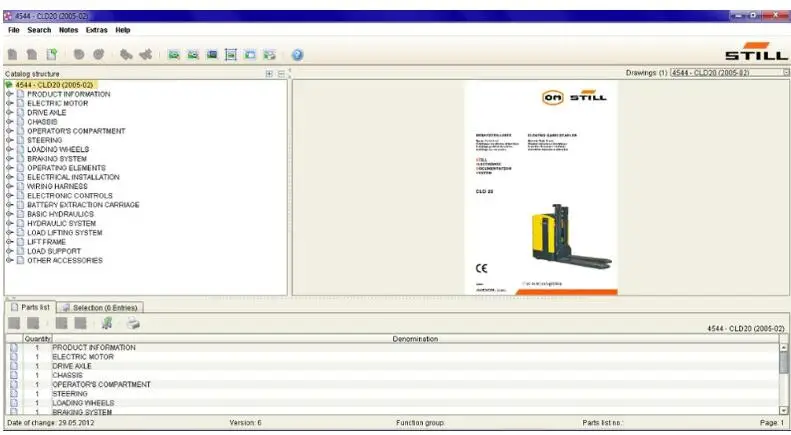This screenshot has width=791, height=435.
Task: Click the BRAKING SYSTEM row in parts list
Action: point(393,412)
